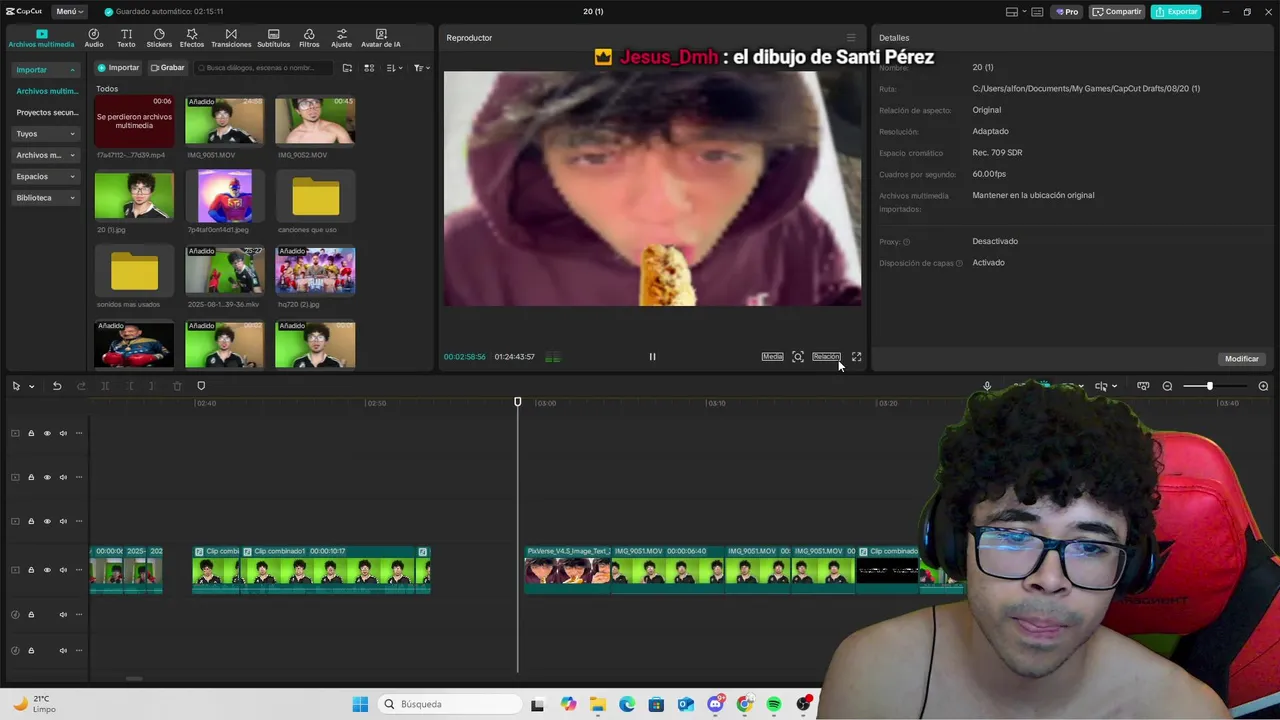Select the pointer selection tool in timeline toolbar
The height and width of the screenshot is (720, 1280).
tap(16, 386)
